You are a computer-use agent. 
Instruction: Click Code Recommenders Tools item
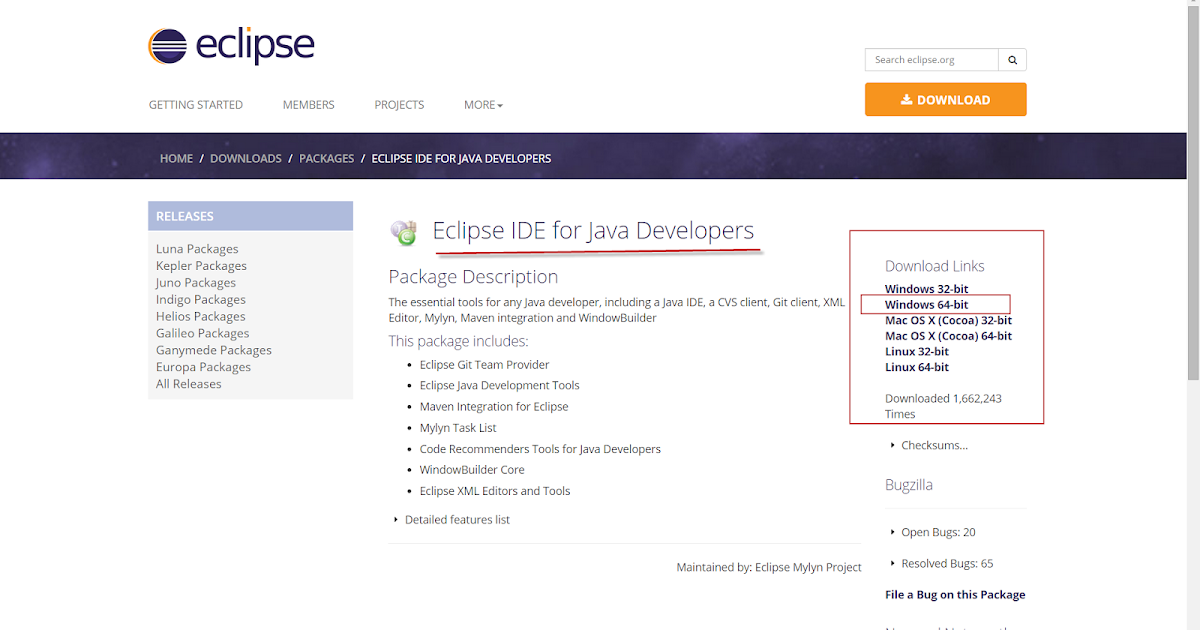540,449
